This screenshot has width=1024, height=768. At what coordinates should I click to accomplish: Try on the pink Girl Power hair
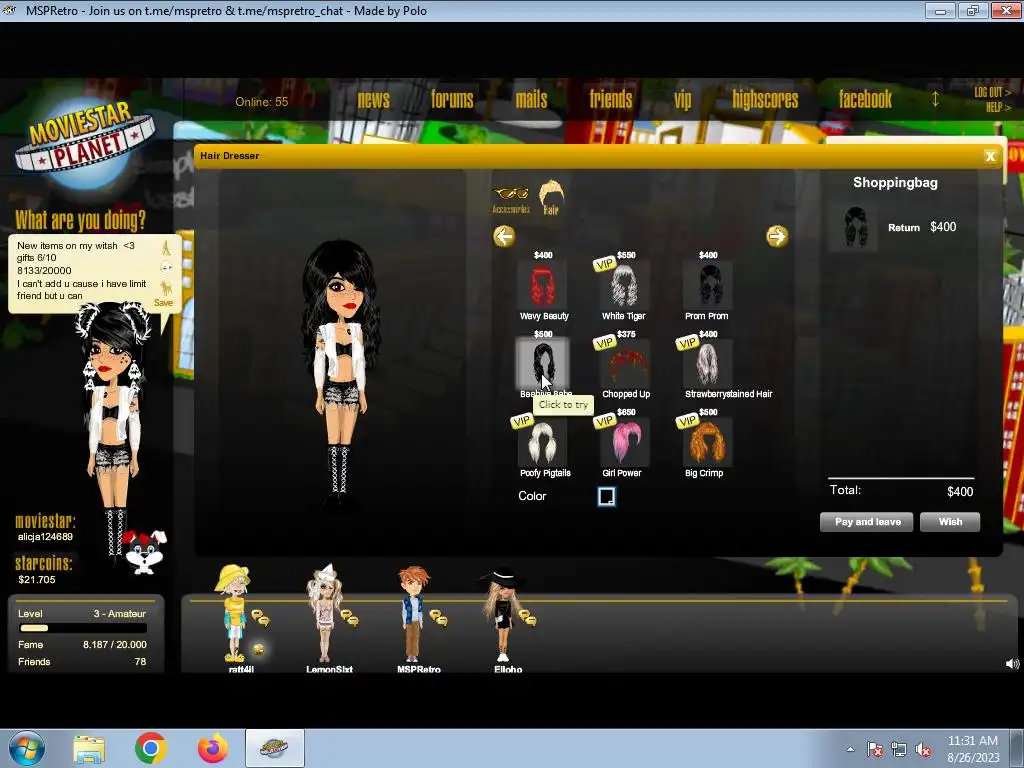click(x=625, y=443)
